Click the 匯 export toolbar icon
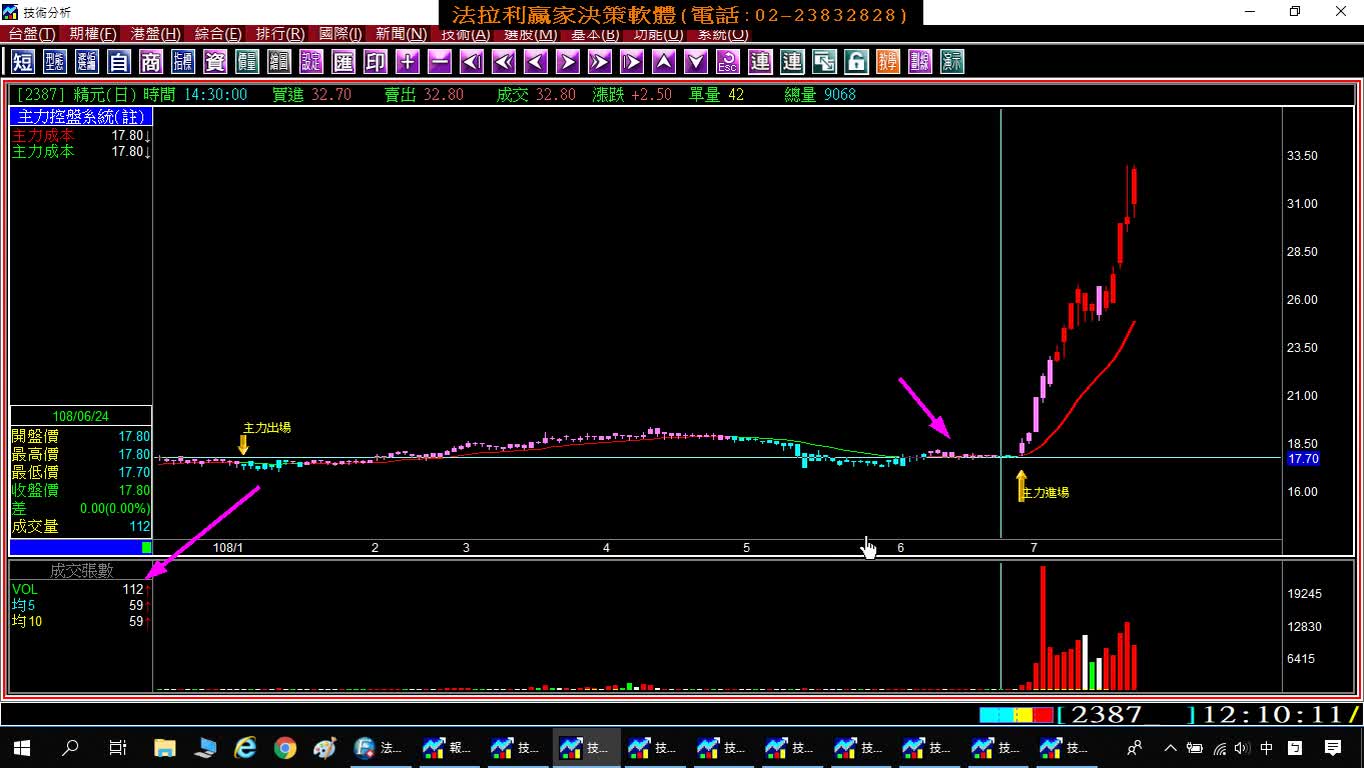 pyautogui.click(x=343, y=62)
